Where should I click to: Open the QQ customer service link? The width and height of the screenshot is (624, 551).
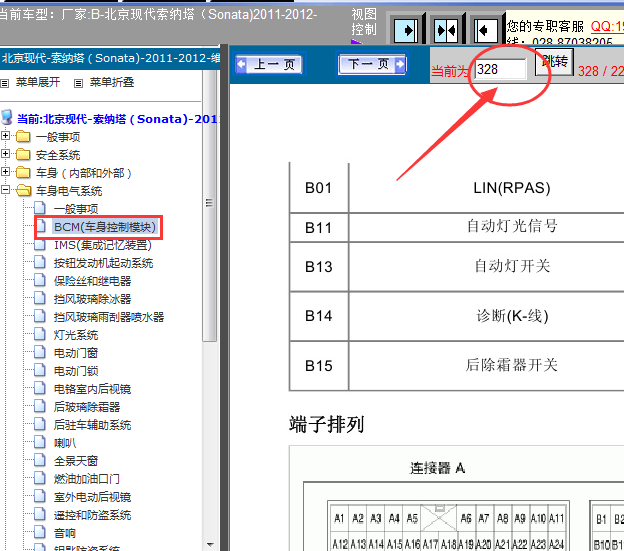[607, 26]
